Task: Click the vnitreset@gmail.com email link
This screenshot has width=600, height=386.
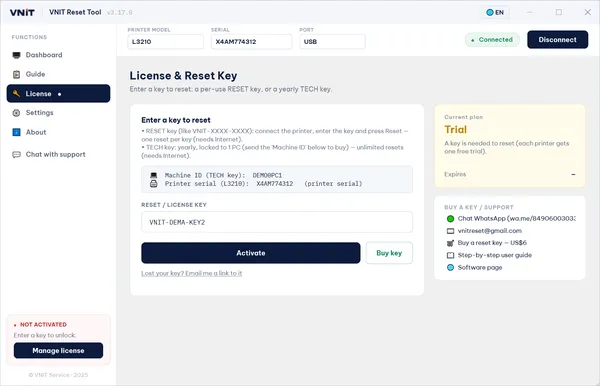Action: point(489,231)
